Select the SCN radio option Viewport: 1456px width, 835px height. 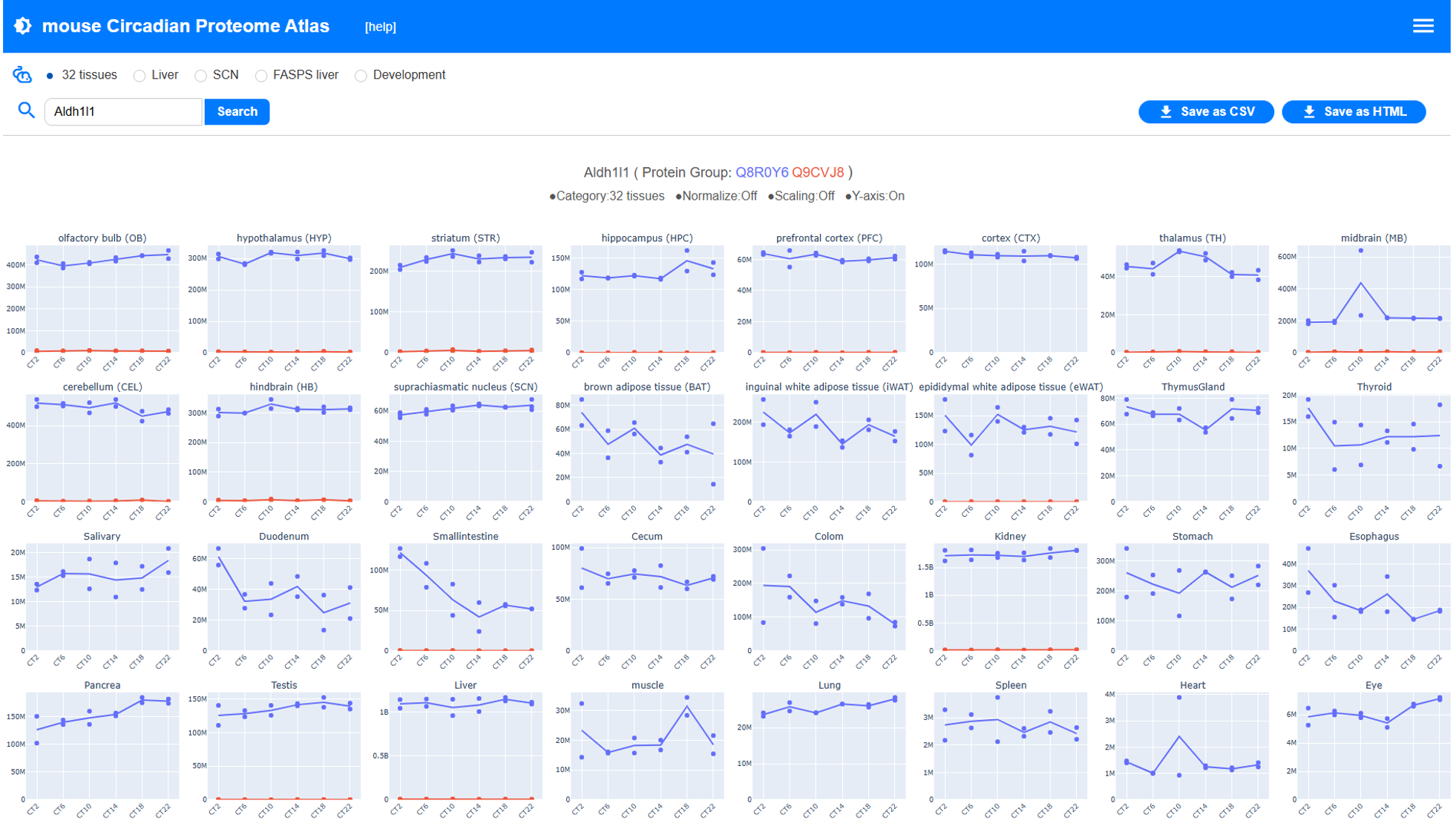click(x=200, y=76)
